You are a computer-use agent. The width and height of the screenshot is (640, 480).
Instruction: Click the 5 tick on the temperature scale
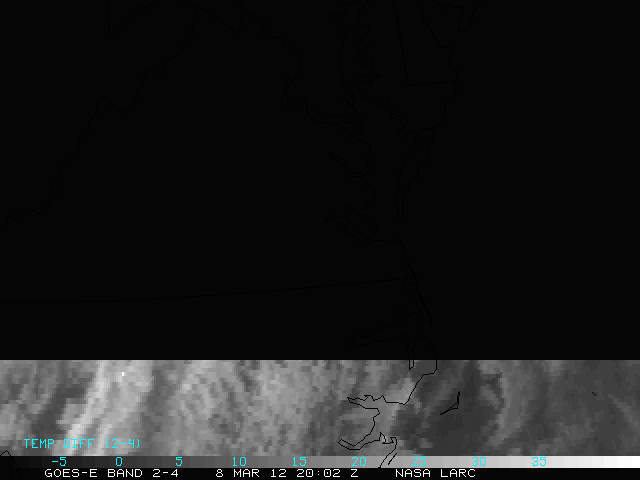[178, 462]
